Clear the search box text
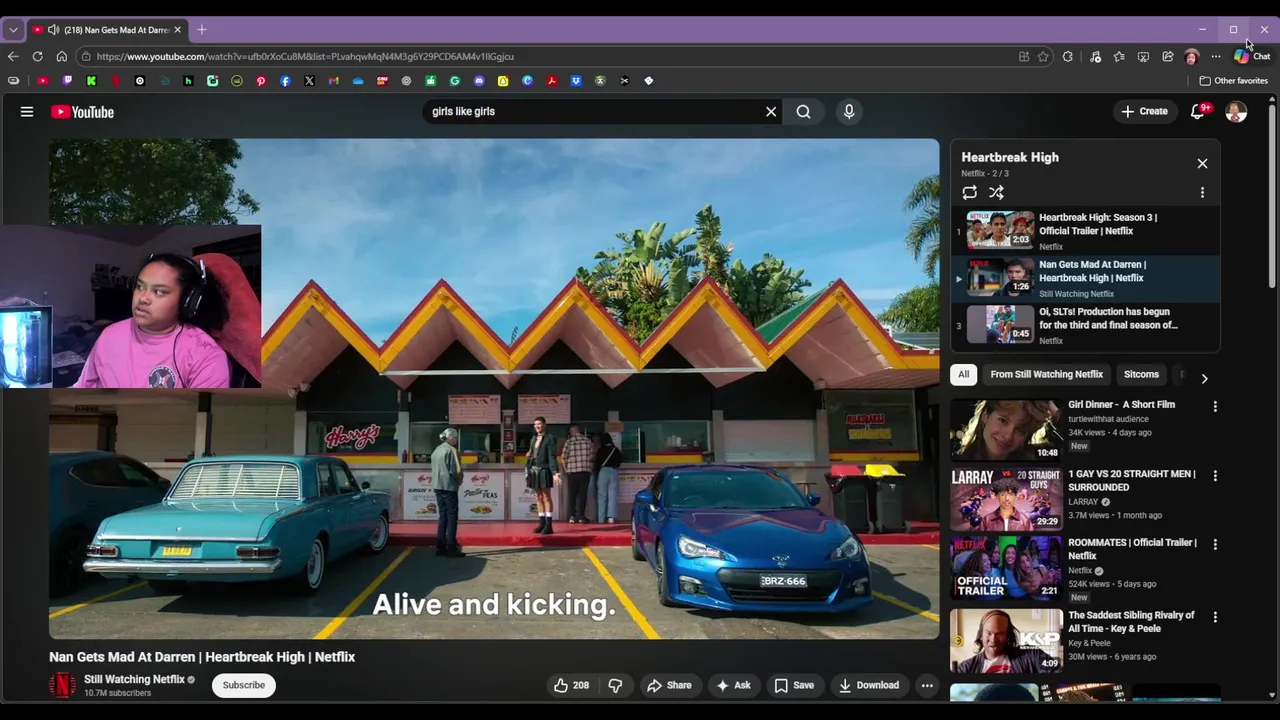This screenshot has width=1280, height=720. click(x=771, y=112)
